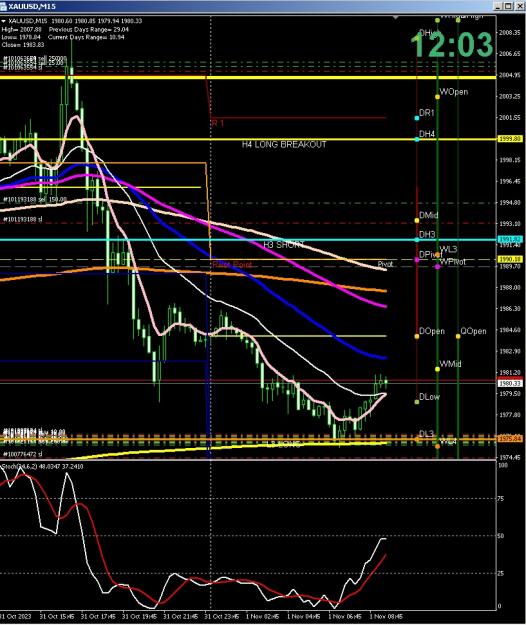Viewport: 526px width, 625px height.
Task: Click the 1977.80 price scale value
Action: pyautogui.click(x=510, y=415)
